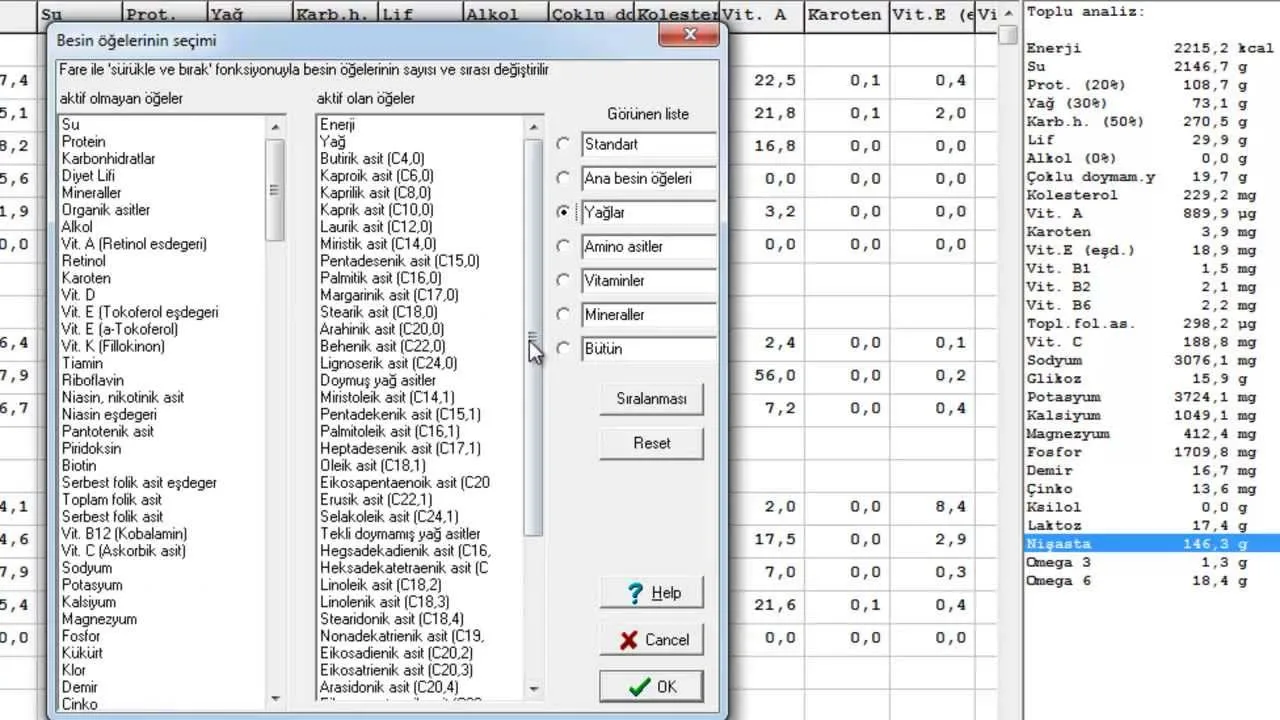The image size is (1280, 720).
Task: Click the Vit. A cell showing 56,0
Action: pos(762,375)
